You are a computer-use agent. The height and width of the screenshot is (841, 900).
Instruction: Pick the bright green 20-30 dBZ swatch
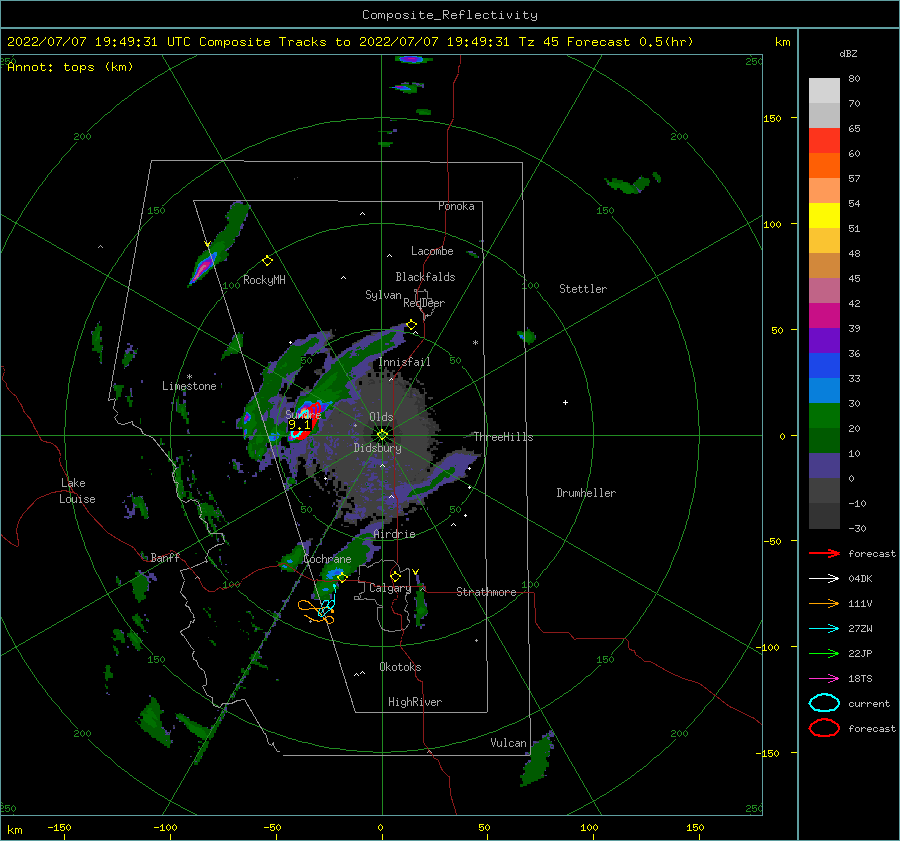coord(824,416)
